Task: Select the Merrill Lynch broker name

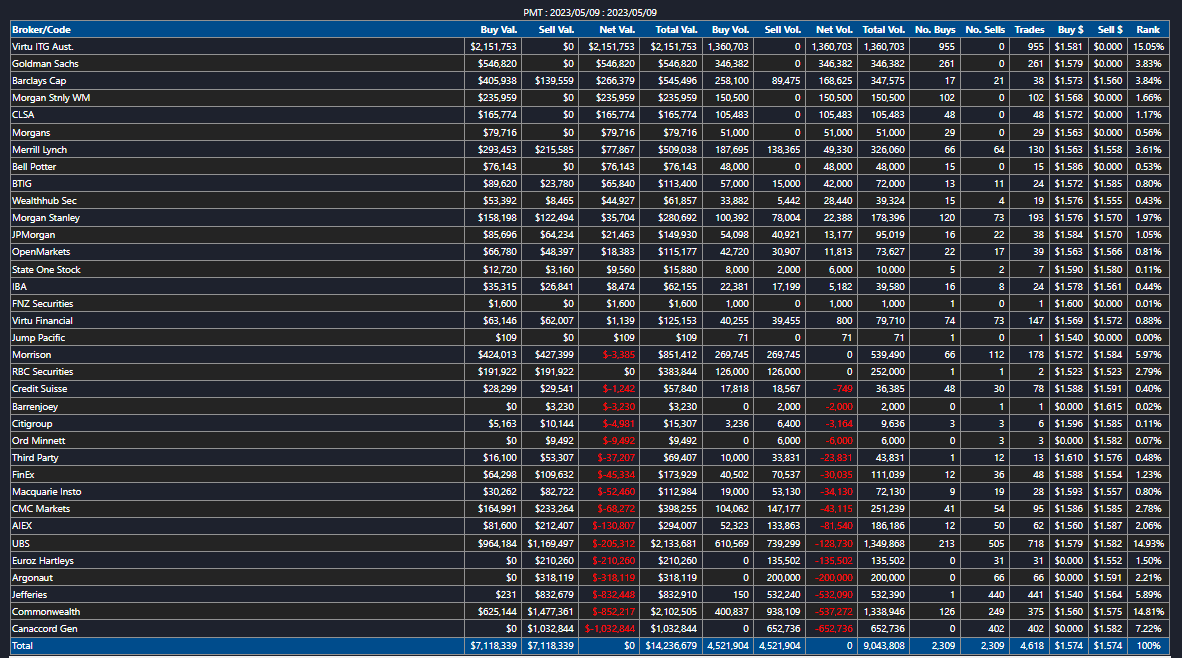Action: coord(39,150)
